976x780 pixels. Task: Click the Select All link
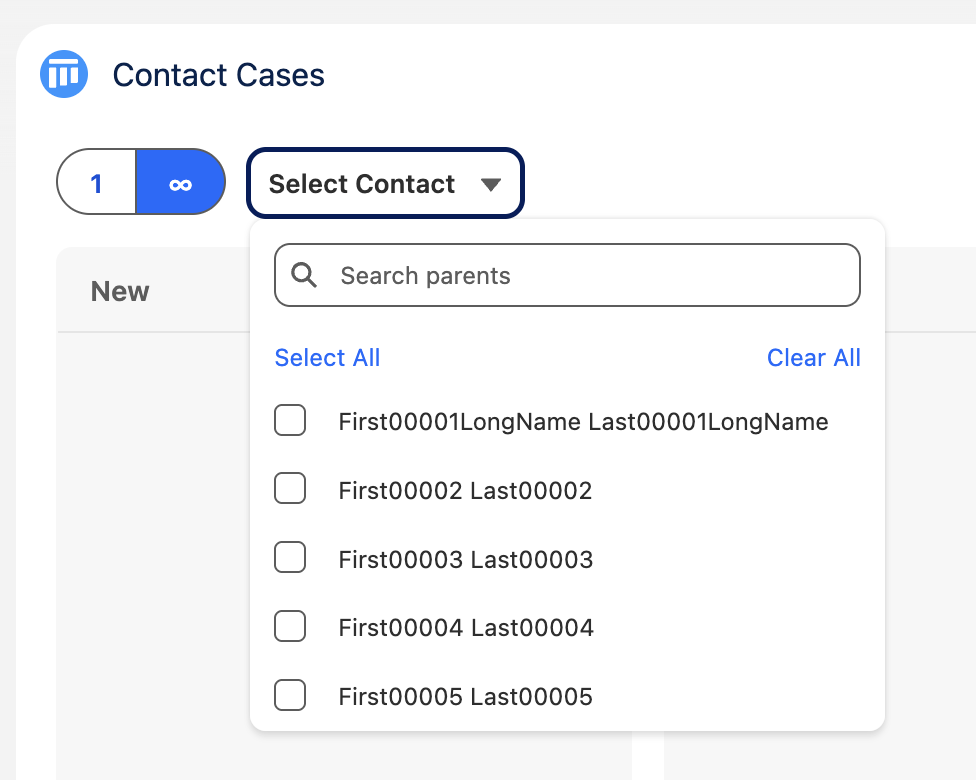coord(327,358)
